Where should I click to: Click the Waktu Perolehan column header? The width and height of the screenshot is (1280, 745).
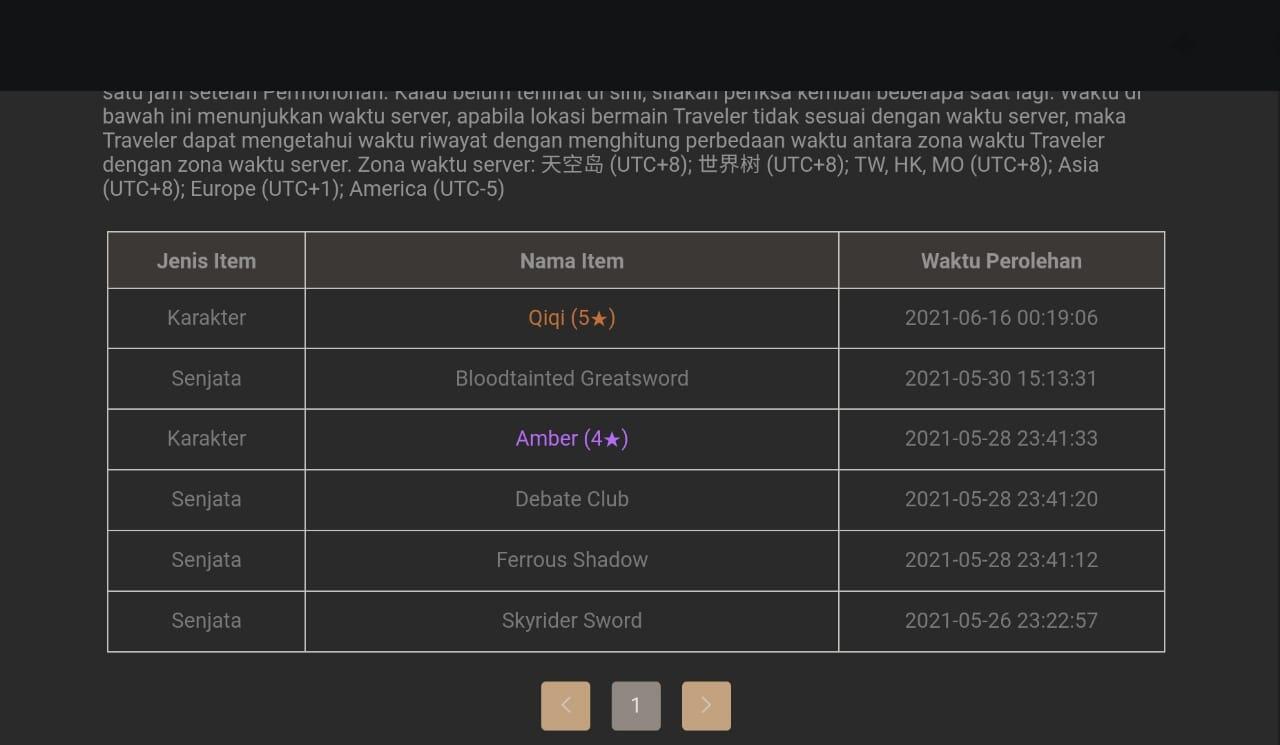(x=1001, y=261)
